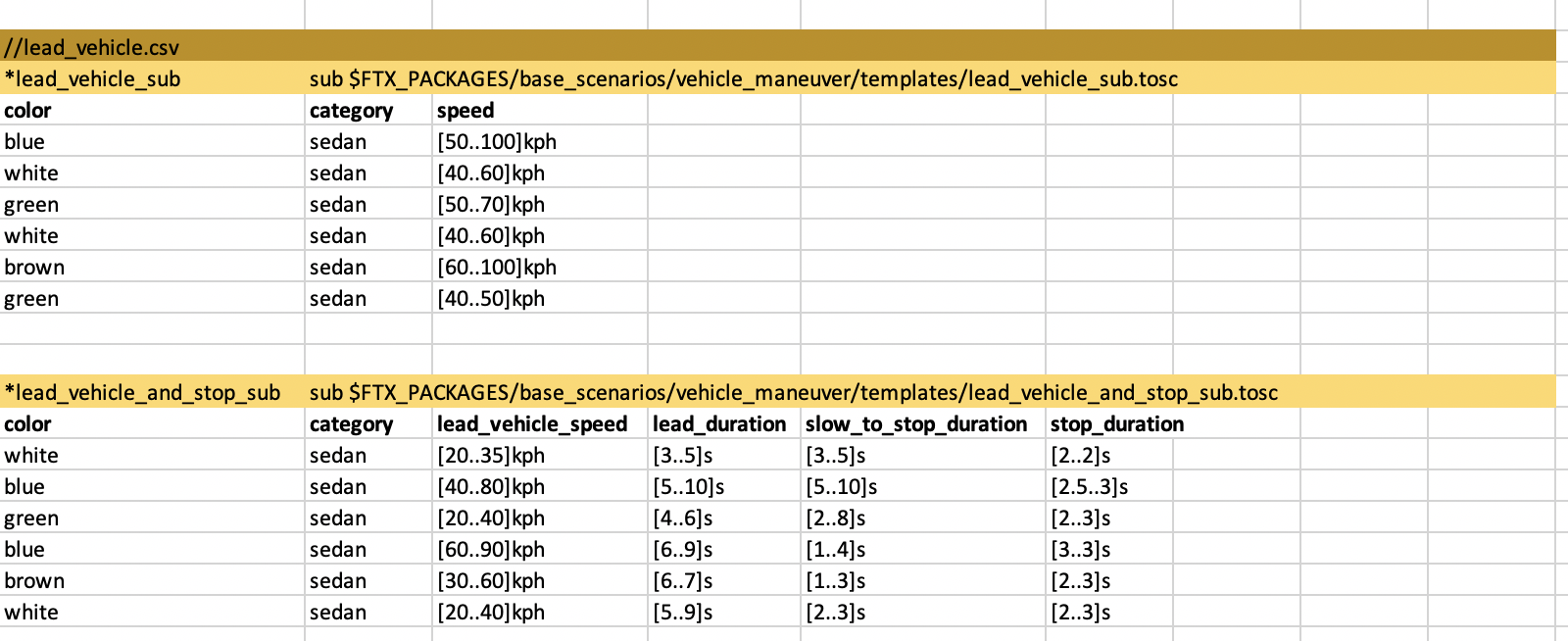
Task: Select the [50..70]kph cell
Action: click(491, 205)
